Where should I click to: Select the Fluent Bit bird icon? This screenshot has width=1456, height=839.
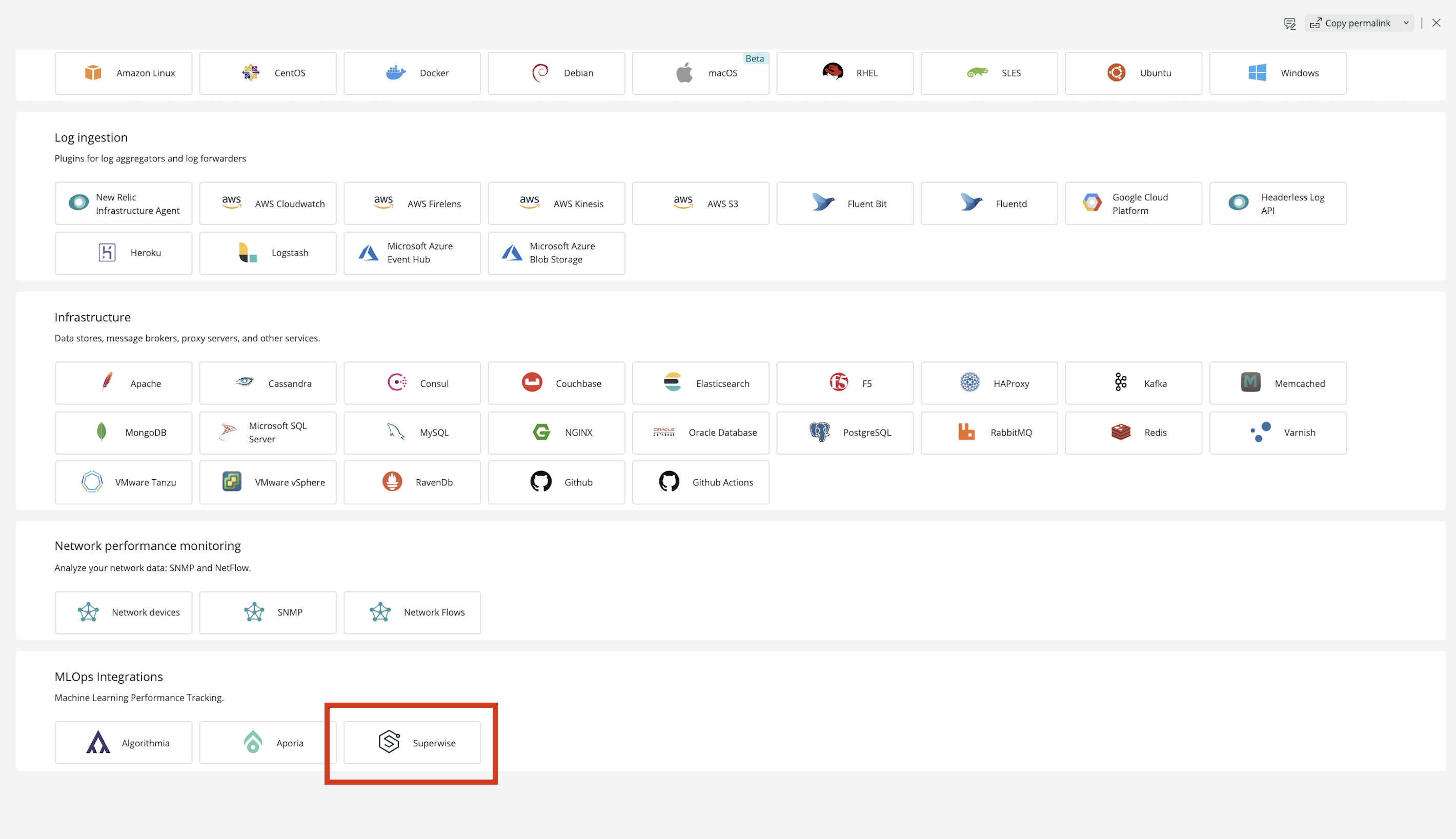[x=823, y=203]
